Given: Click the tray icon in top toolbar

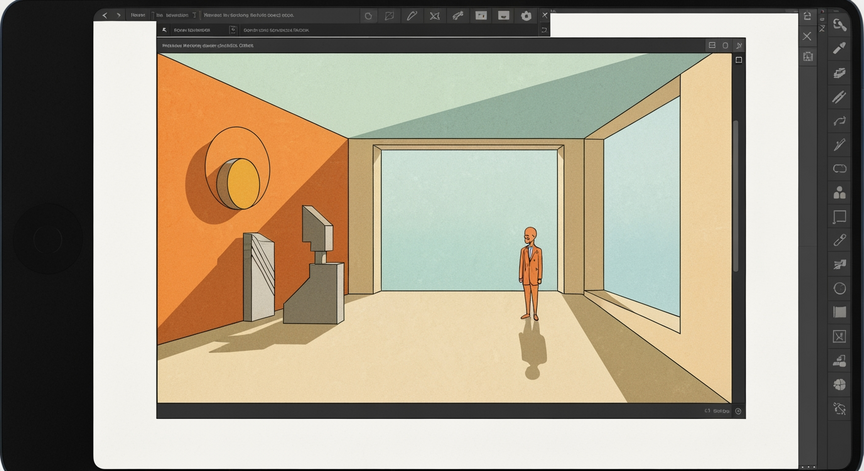Looking at the screenshot, I should [504, 15].
